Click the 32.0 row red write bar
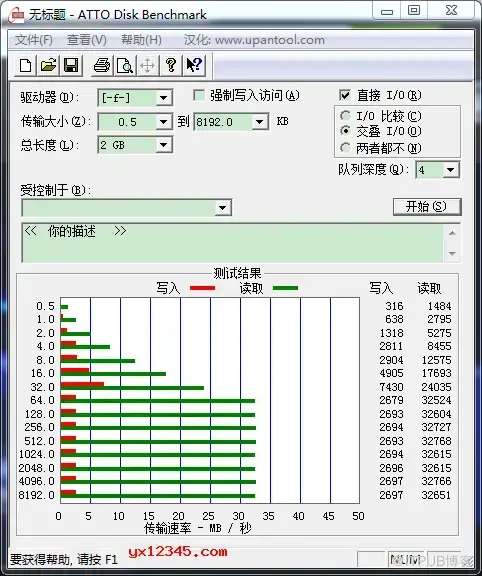The height and width of the screenshot is (576, 482). pyautogui.click(x=82, y=385)
